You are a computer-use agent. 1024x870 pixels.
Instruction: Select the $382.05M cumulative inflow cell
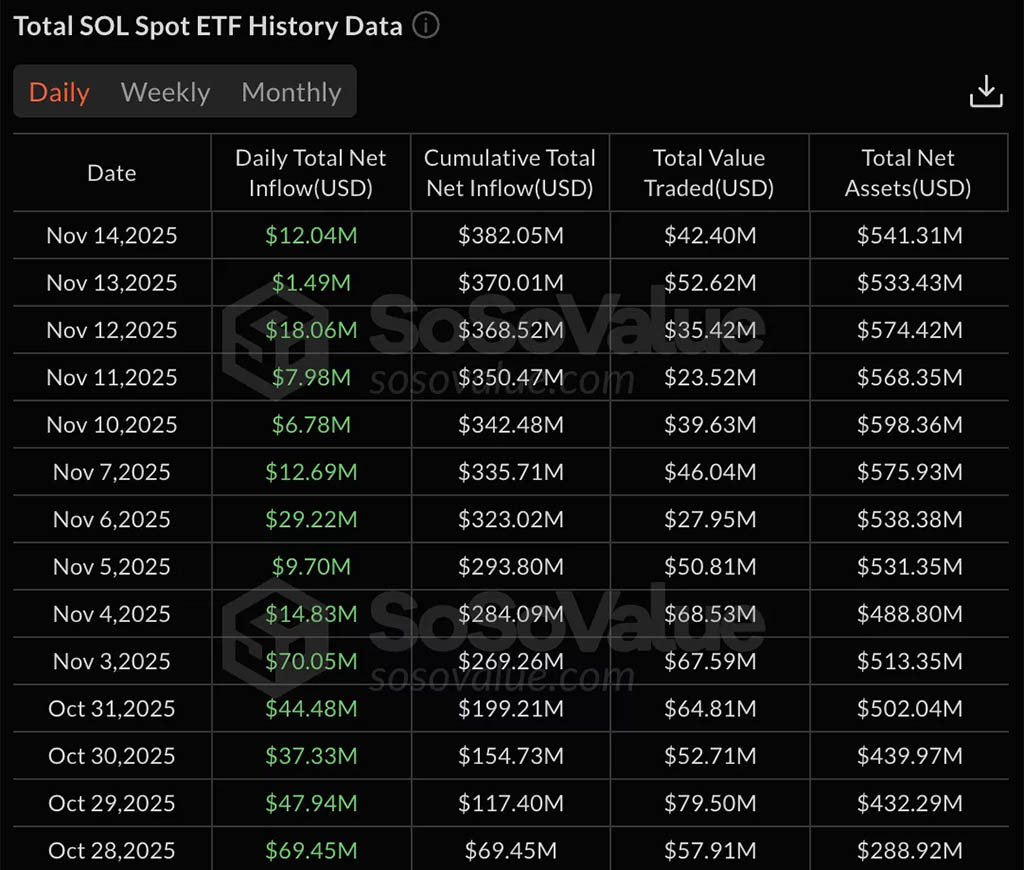pos(510,236)
